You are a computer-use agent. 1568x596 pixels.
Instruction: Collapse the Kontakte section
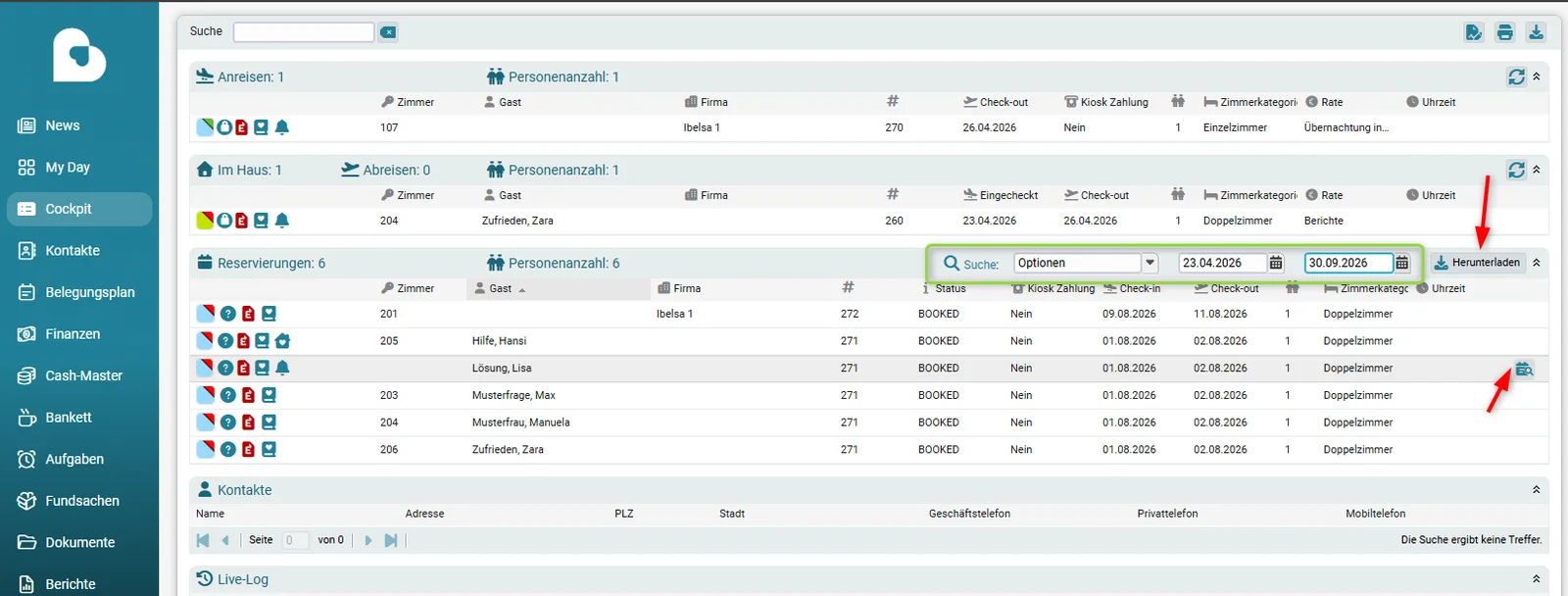[1537, 489]
